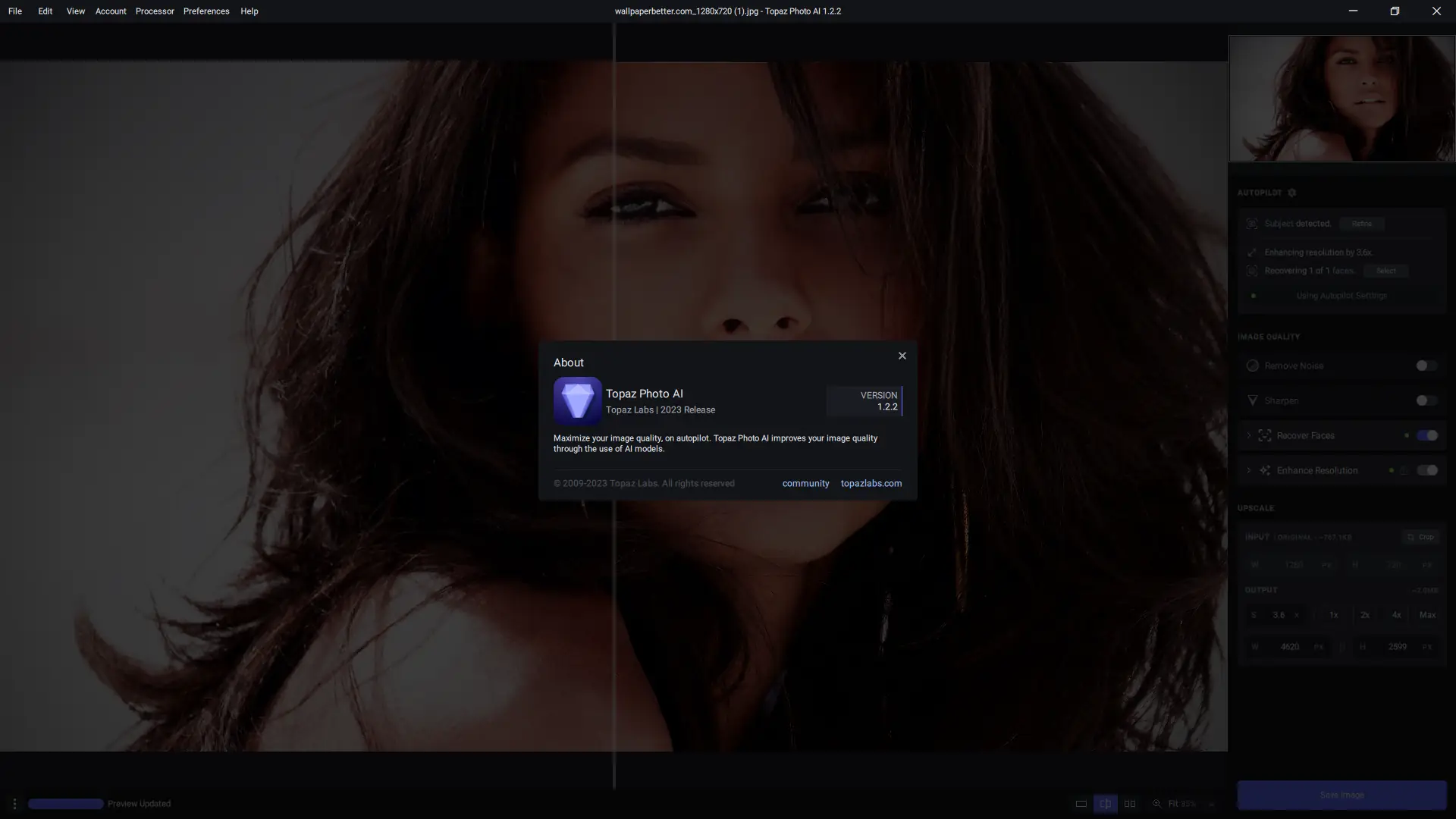Toggle the Sharpen switch
The width and height of the screenshot is (1456, 819).
coord(1426,400)
